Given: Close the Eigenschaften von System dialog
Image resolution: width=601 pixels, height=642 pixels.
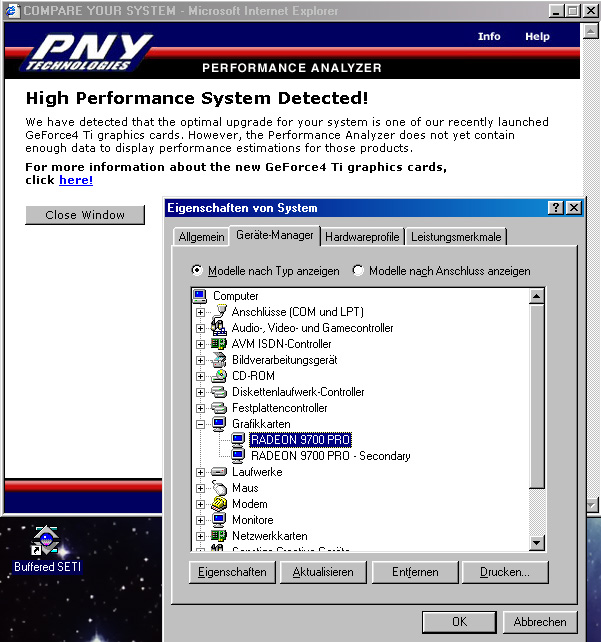Looking at the screenshot, I should pos(574,208).
